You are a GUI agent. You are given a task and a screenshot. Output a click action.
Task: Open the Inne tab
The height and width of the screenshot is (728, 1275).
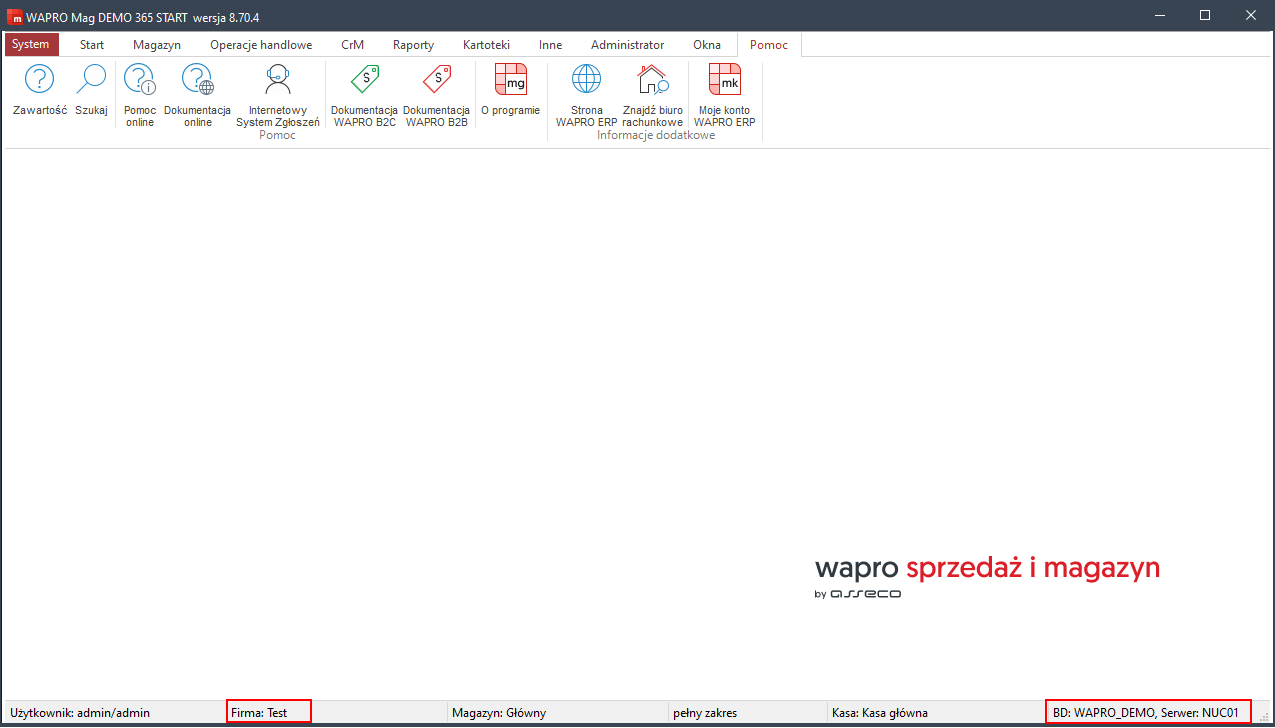click(x=550, y=45)
